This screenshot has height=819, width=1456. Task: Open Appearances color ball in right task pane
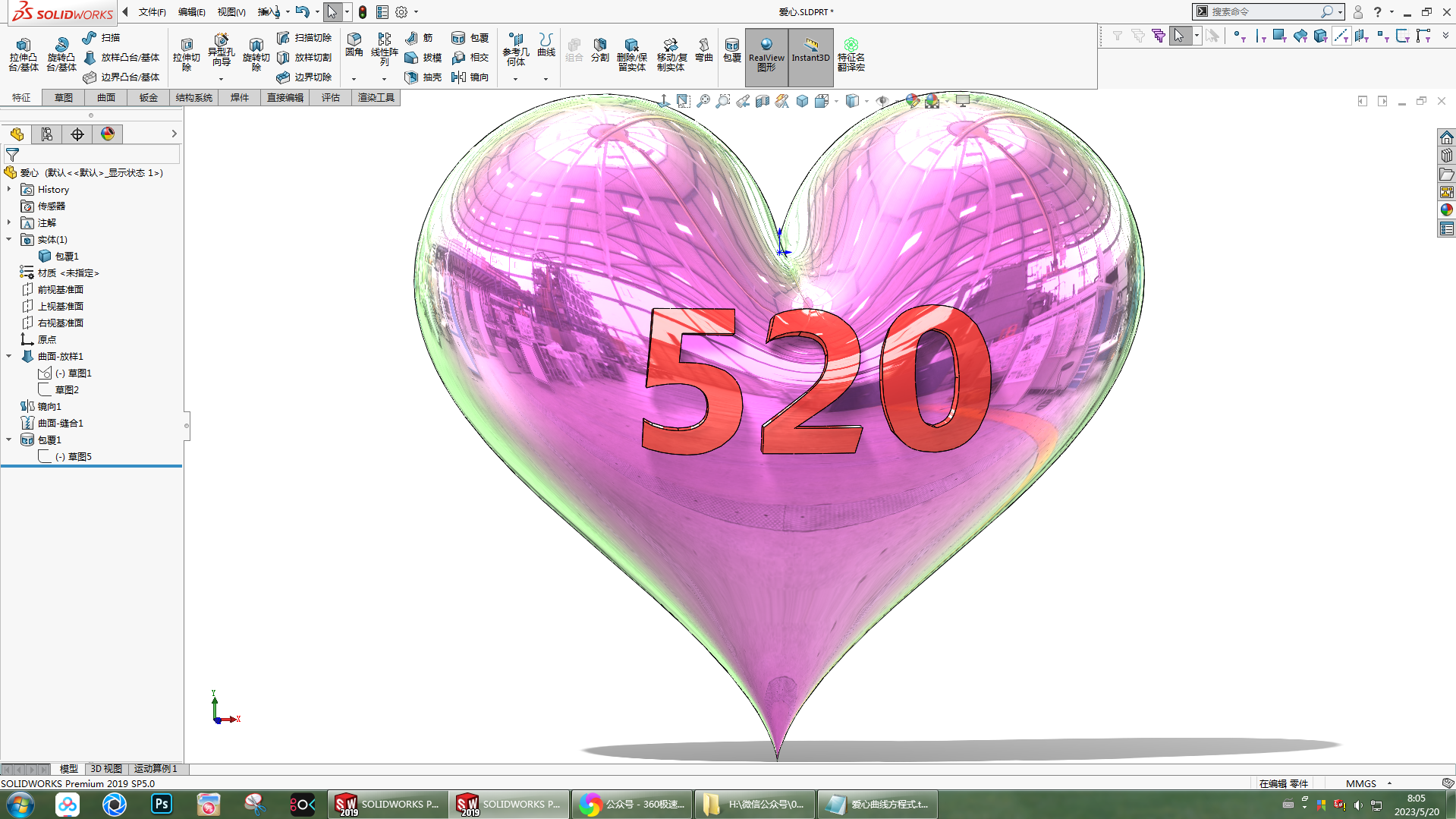(1447, 210)
